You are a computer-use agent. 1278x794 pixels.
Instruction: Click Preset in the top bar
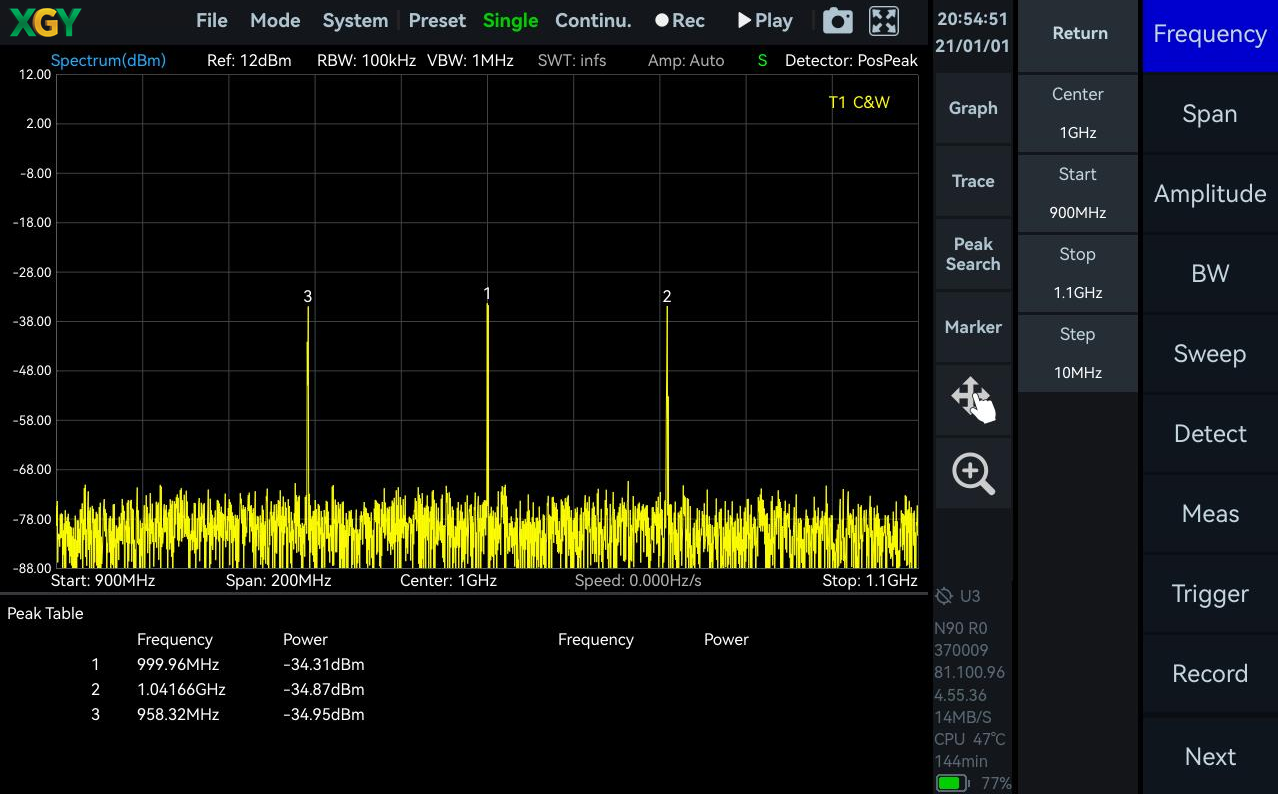click(x=437, y=21)
